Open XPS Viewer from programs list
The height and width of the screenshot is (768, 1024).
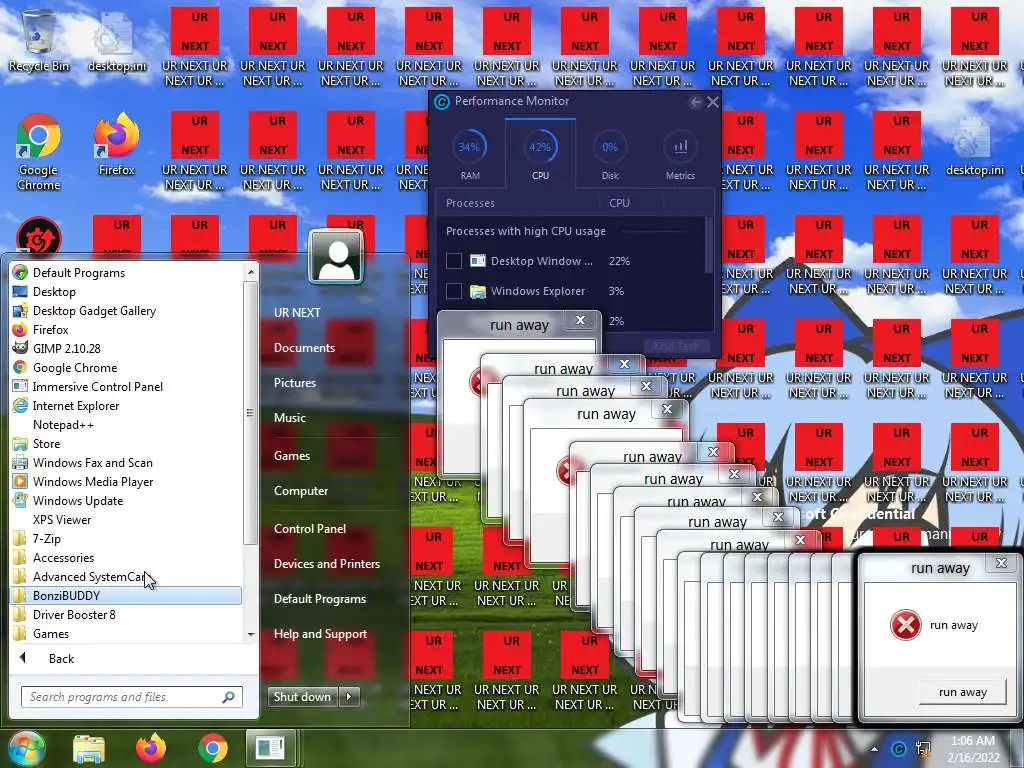click(x=62, y=519)
